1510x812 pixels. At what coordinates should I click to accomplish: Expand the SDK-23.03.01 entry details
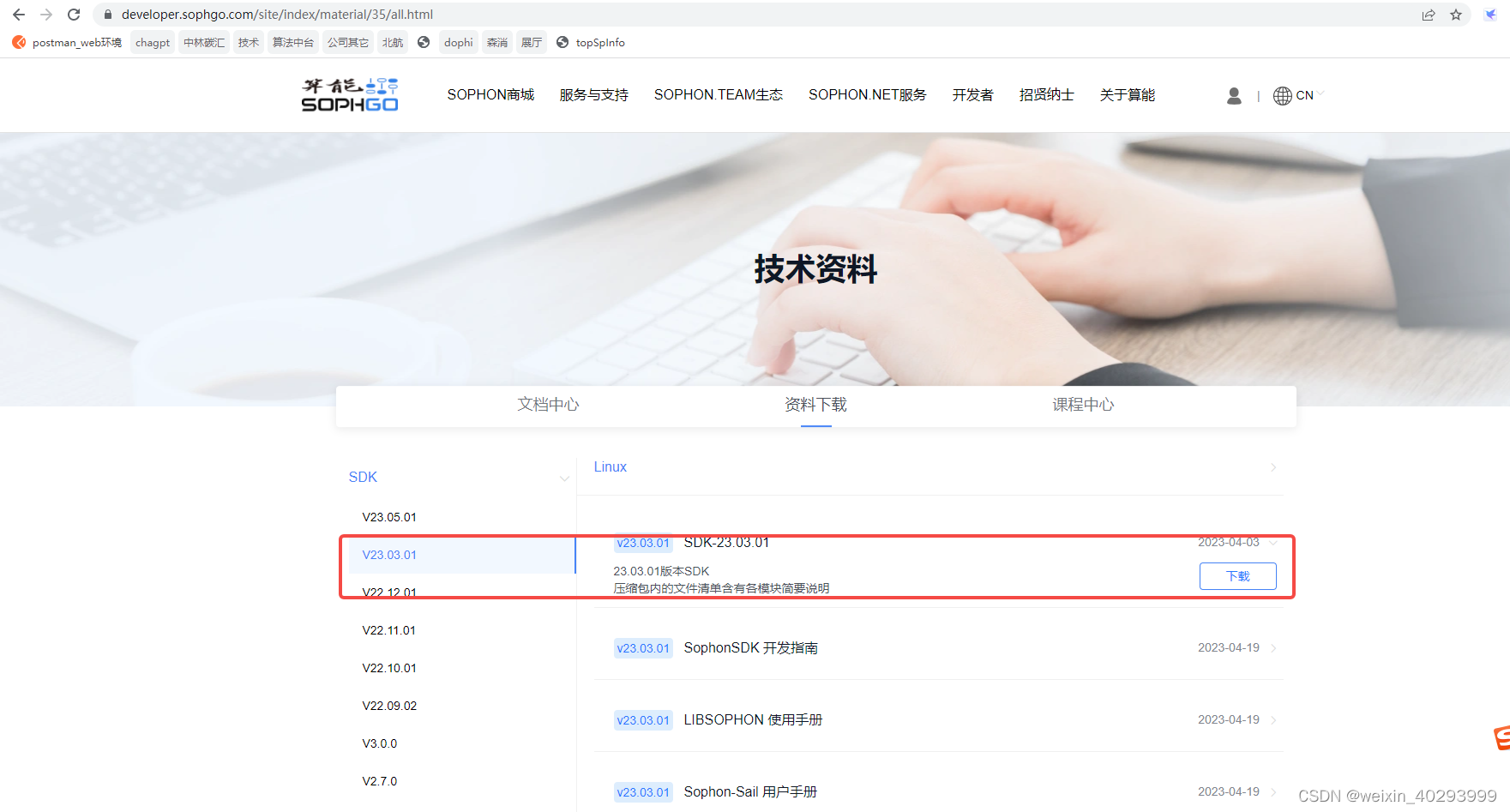coord(1272,542)
